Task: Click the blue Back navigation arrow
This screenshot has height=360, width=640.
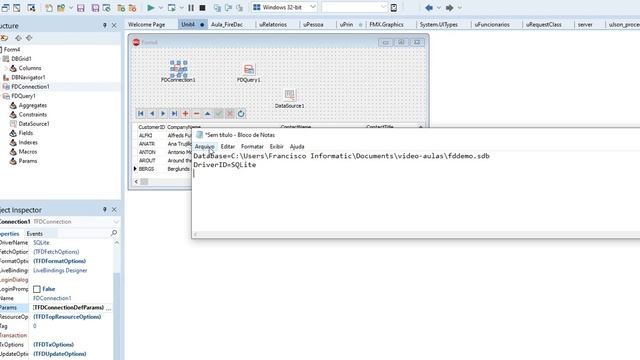Action: (429, 8)
